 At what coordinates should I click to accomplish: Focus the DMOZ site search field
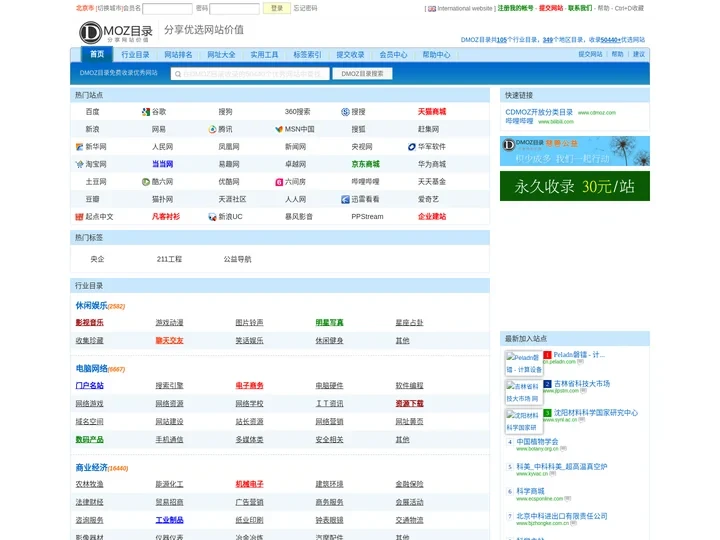[x=250, y=74]
